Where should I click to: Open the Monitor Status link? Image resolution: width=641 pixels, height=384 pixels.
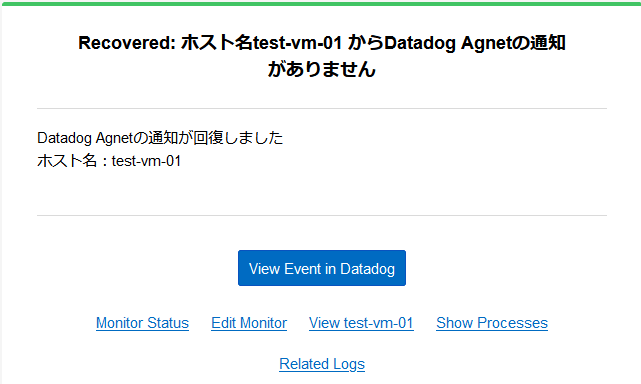(x=142, y=323)
